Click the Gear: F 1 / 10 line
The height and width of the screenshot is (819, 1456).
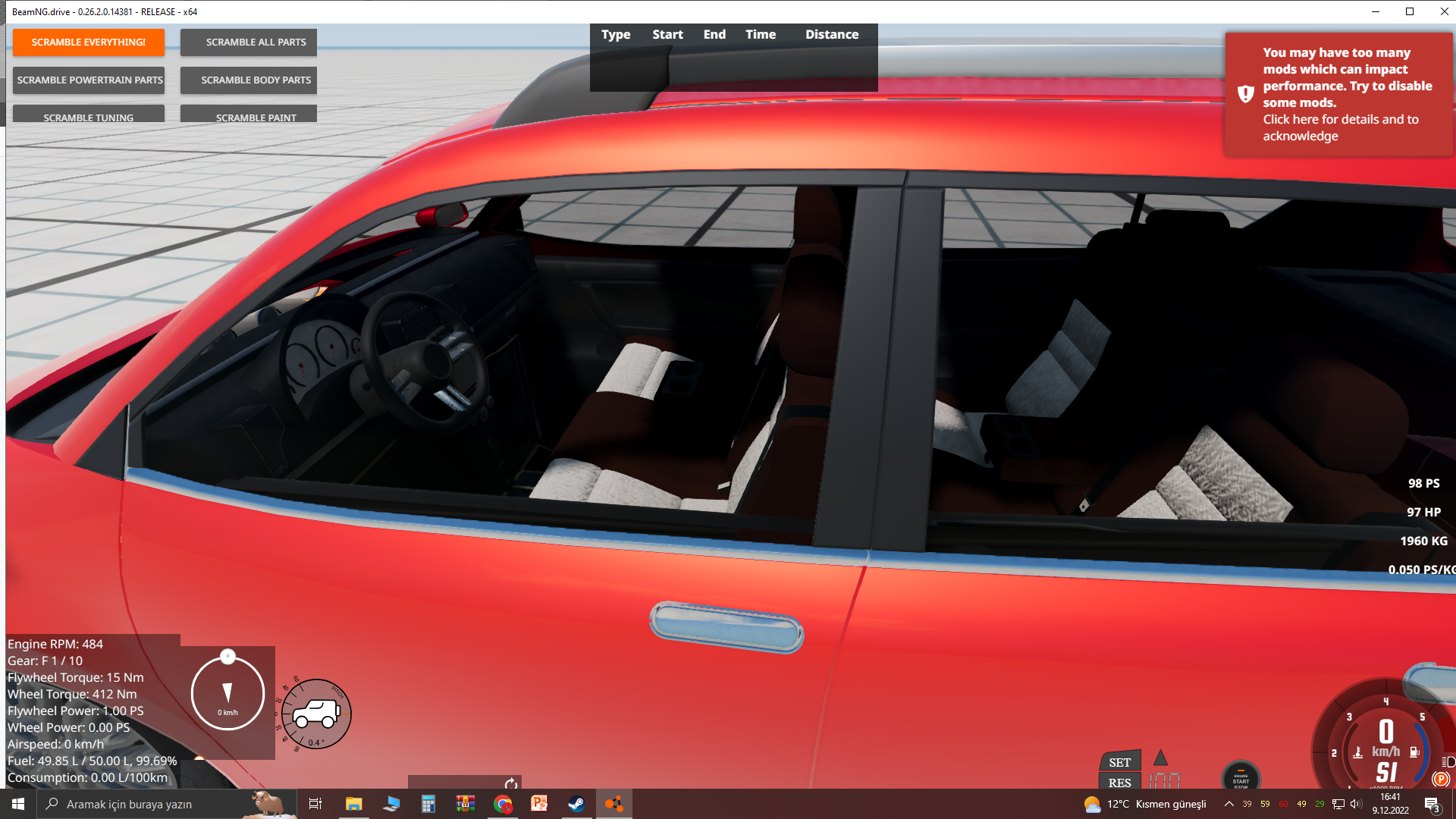pos(45,661)
